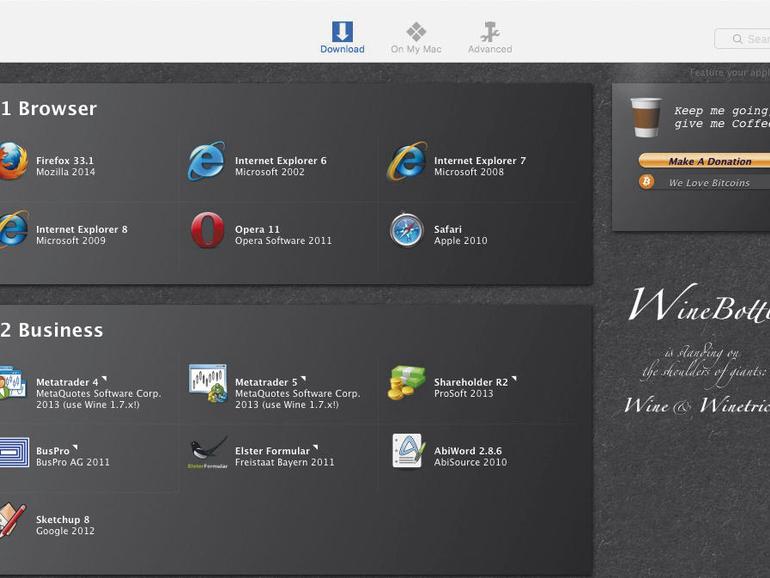
Task: Select the Sketchup 8 icon
Action: (x=12, y=521)
